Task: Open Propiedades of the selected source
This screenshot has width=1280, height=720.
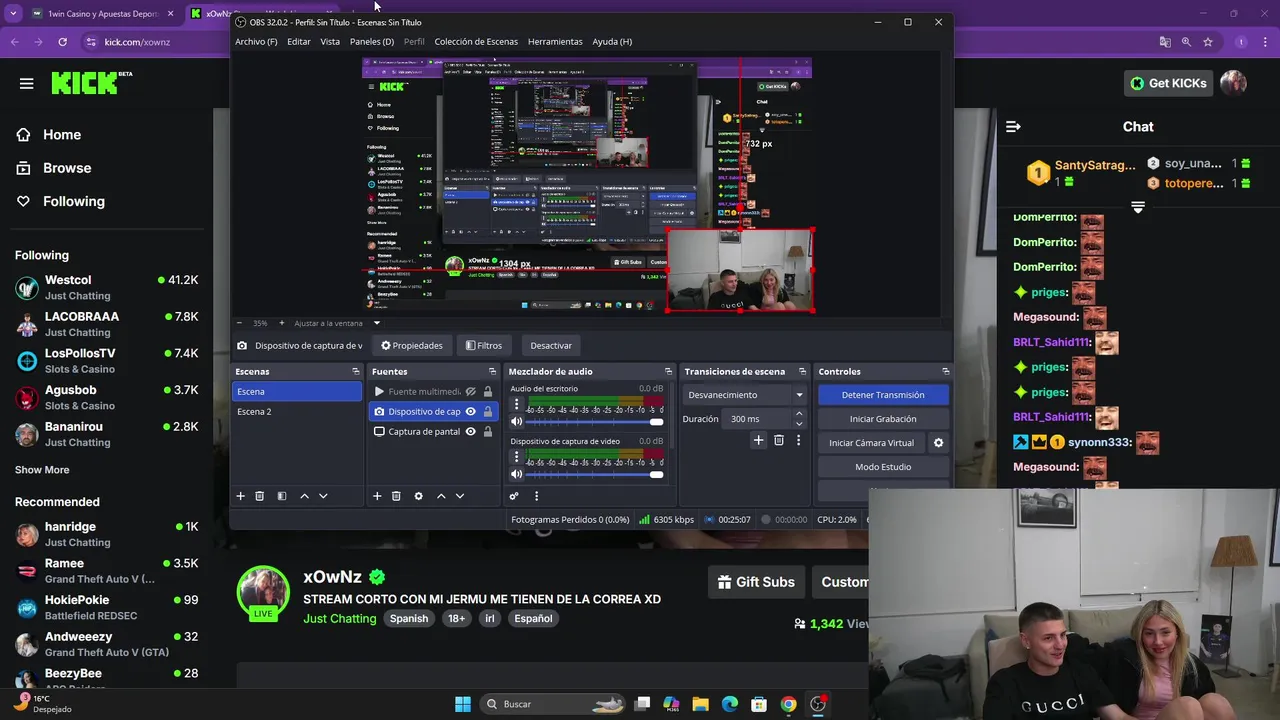Action: tap(412, 346)
